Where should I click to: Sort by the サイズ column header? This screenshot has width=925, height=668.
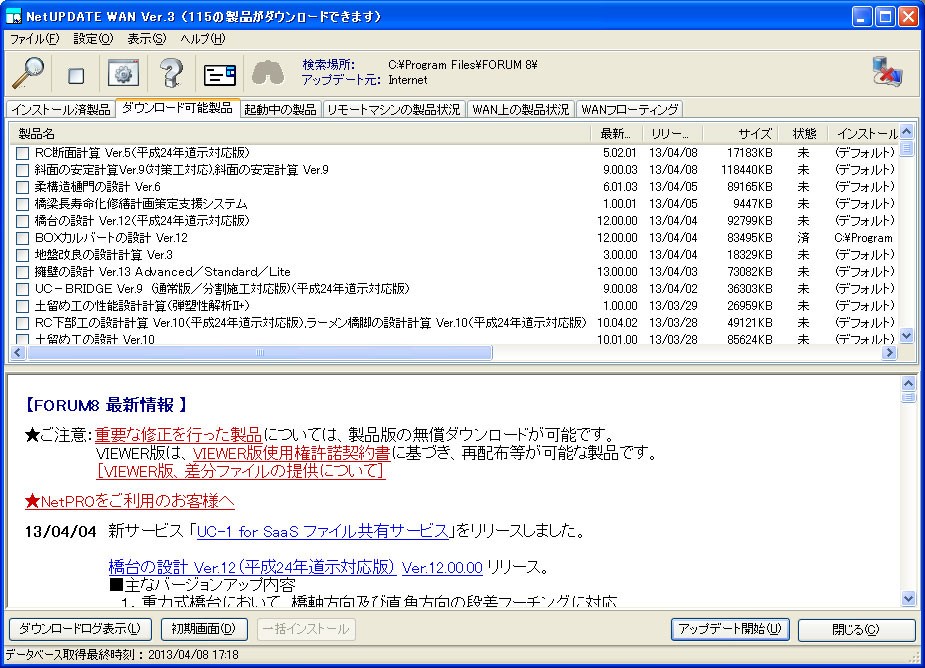(740, 134)
